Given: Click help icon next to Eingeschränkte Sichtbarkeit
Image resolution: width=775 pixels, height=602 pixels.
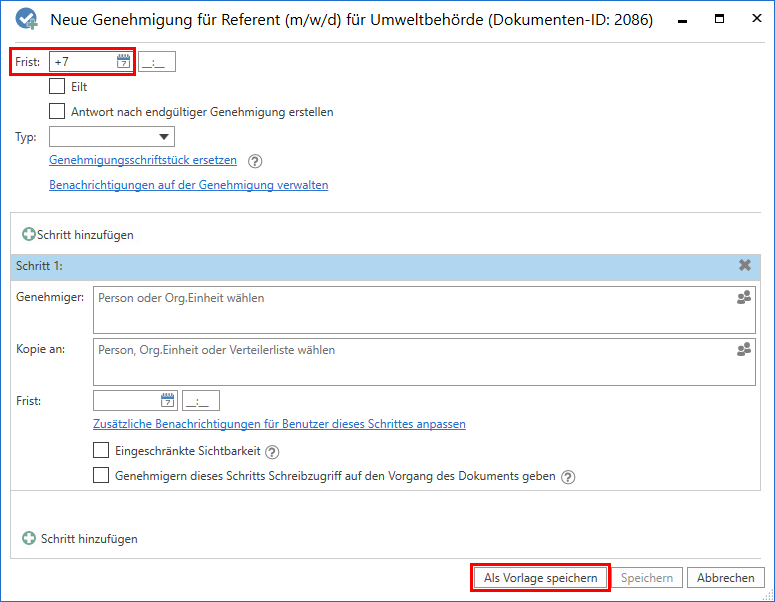Looking at the screenshot, I should (x=272, y=452).
